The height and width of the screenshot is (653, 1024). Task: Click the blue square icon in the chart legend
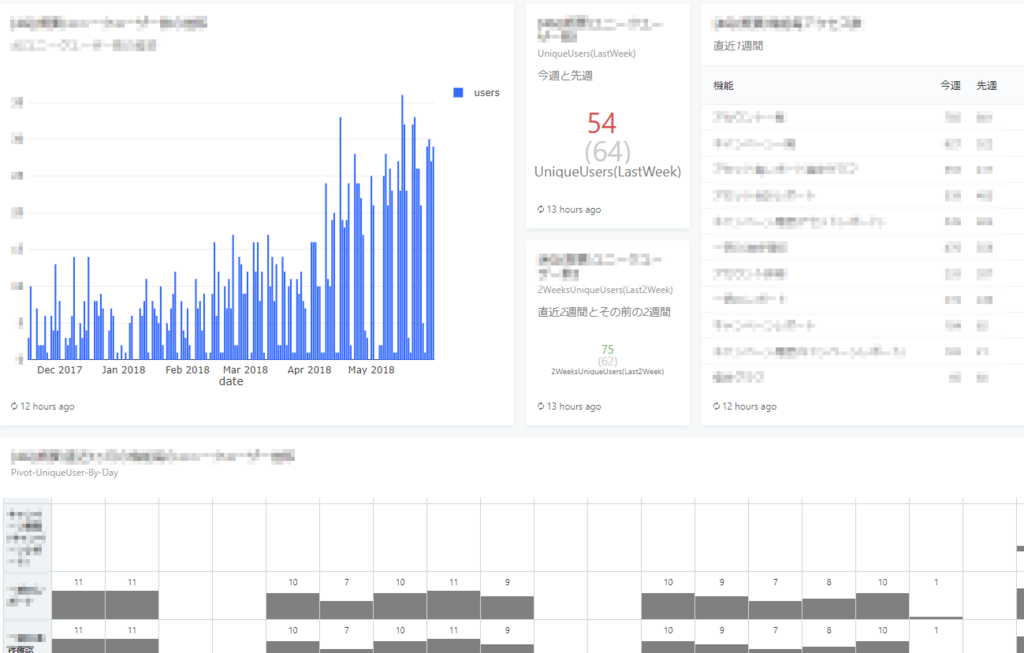pos(456,91)
